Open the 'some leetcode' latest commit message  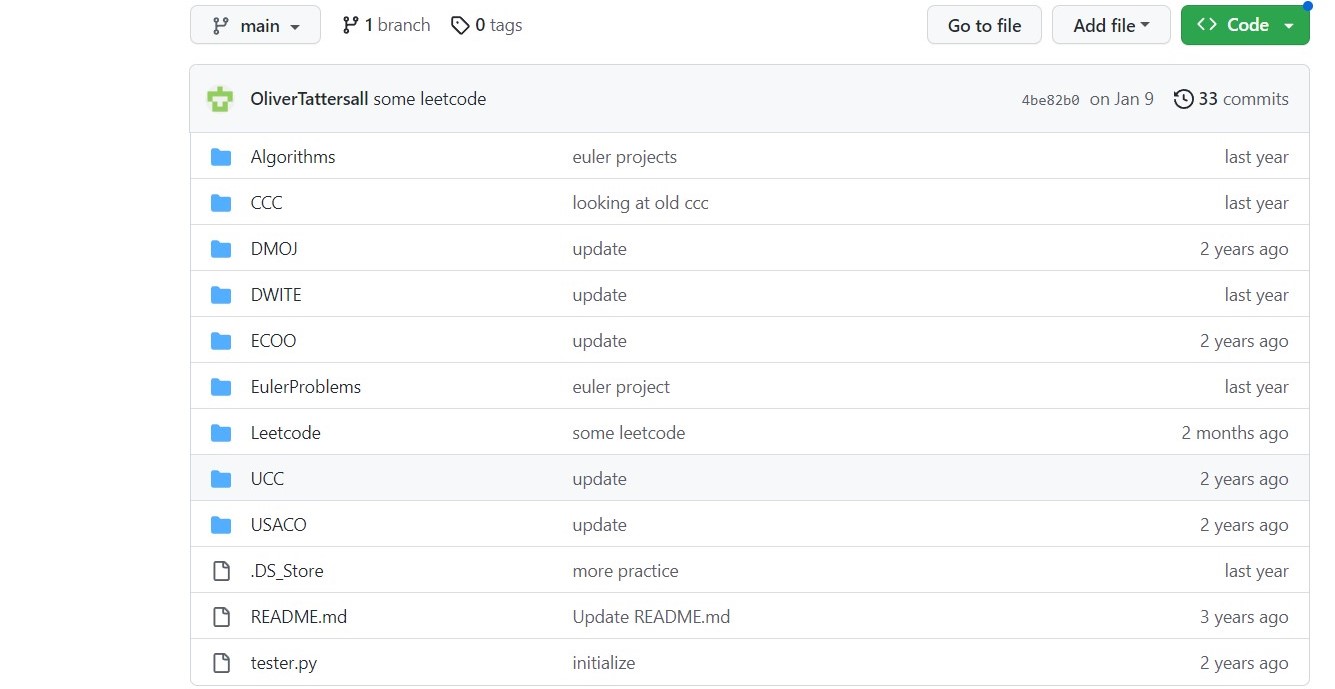430,99
